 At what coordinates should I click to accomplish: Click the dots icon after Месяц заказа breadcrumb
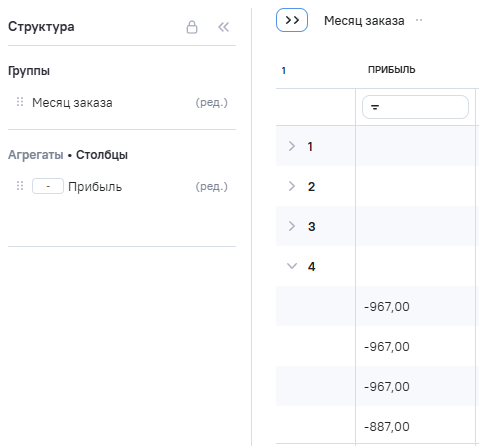click(419, 20)
